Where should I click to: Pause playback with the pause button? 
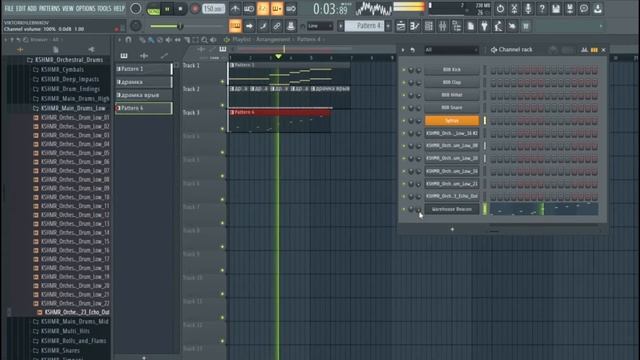[167, 9]
